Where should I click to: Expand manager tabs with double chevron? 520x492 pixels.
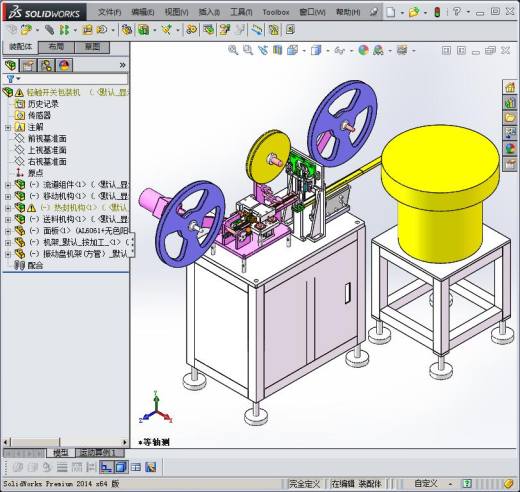coord(122,65)
